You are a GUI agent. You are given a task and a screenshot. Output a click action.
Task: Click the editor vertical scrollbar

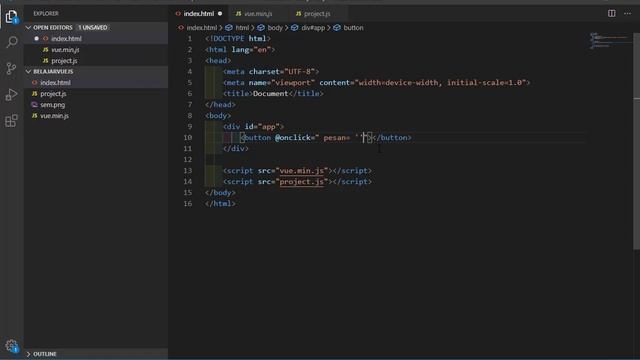click(636, 141)
